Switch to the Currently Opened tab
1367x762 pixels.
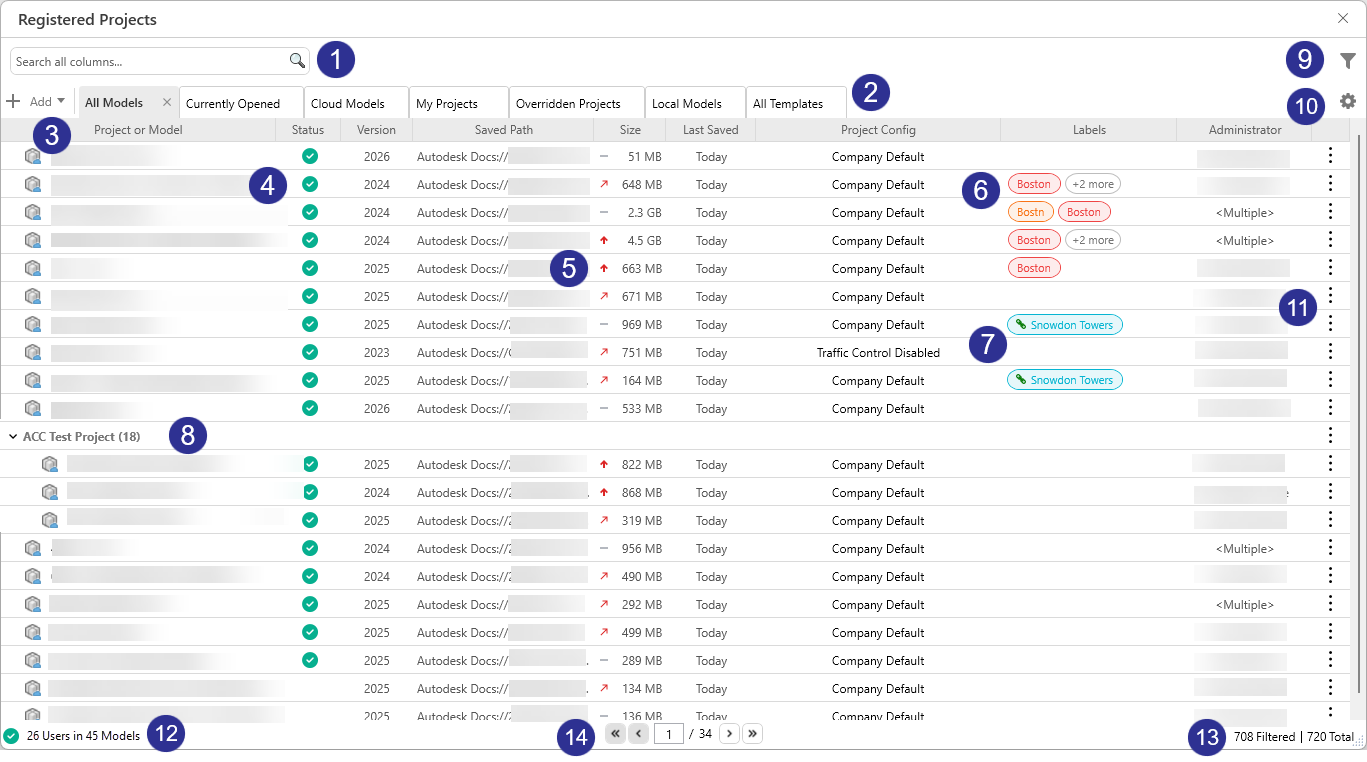click(242, 103)
